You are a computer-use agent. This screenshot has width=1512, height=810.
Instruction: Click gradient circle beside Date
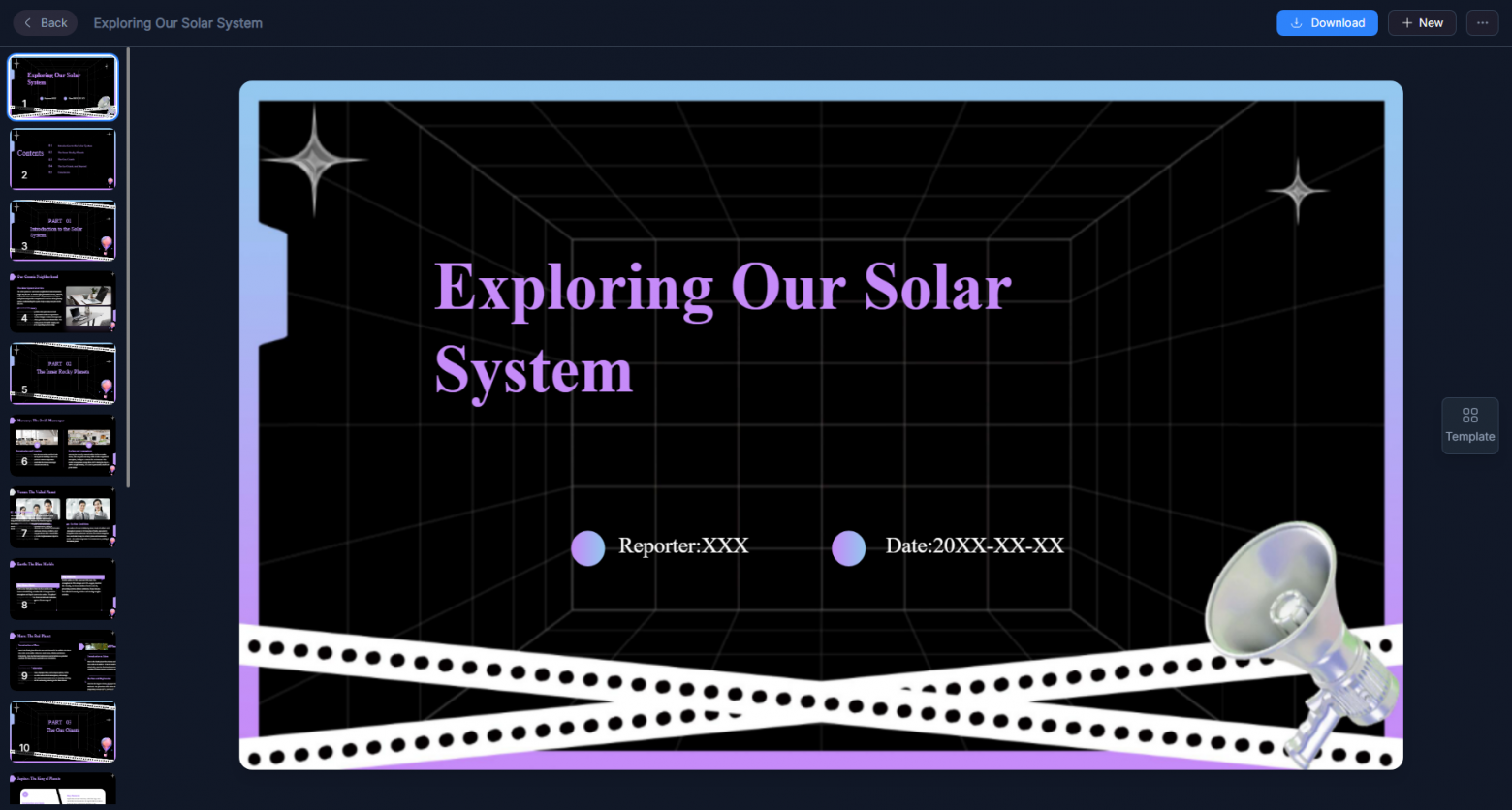click(849, 547)
